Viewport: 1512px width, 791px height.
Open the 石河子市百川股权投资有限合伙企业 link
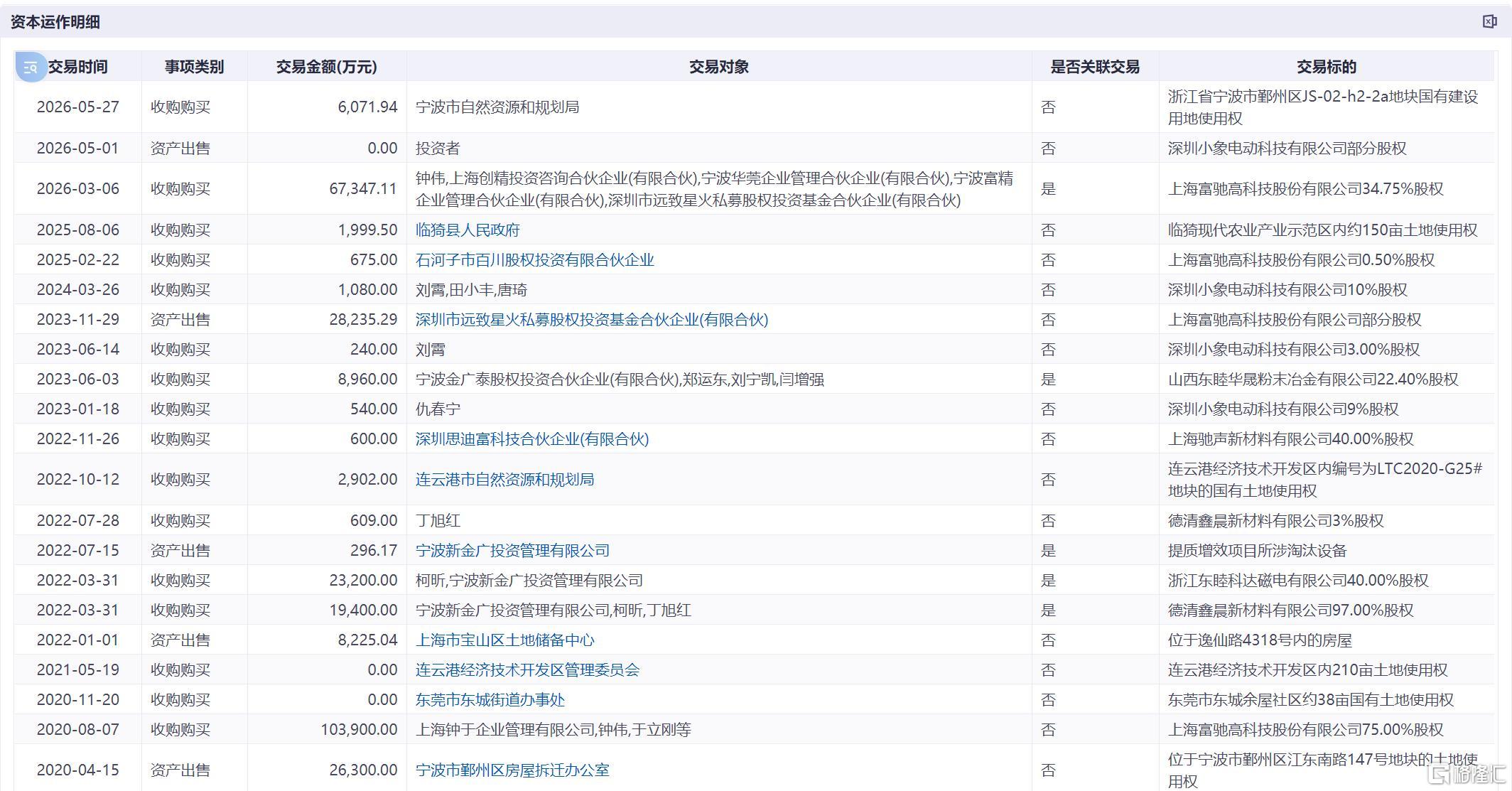pyautogui.click(x=534, y=260)
